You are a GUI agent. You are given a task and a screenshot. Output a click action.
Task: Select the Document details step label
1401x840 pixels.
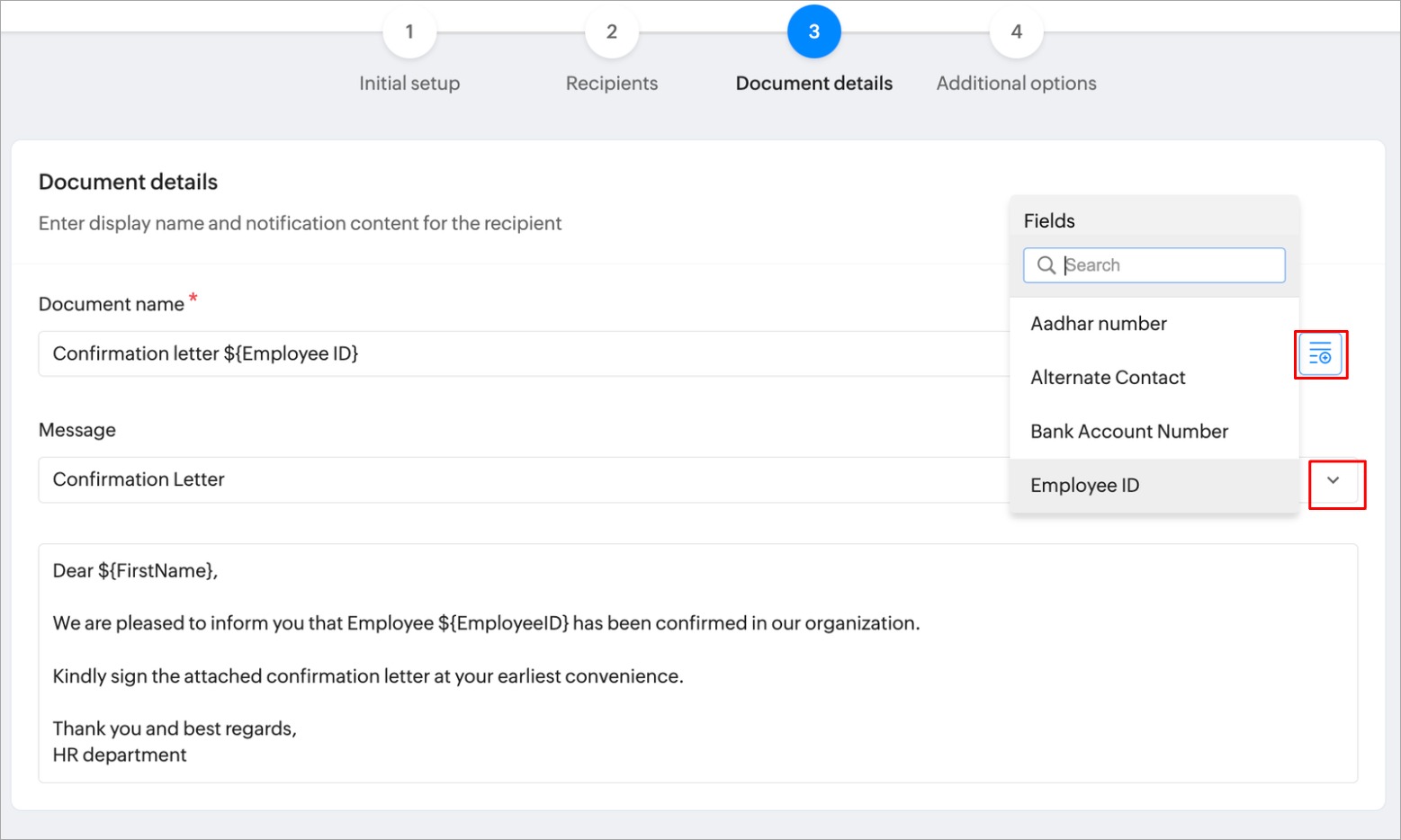click(x=813, y=84)
